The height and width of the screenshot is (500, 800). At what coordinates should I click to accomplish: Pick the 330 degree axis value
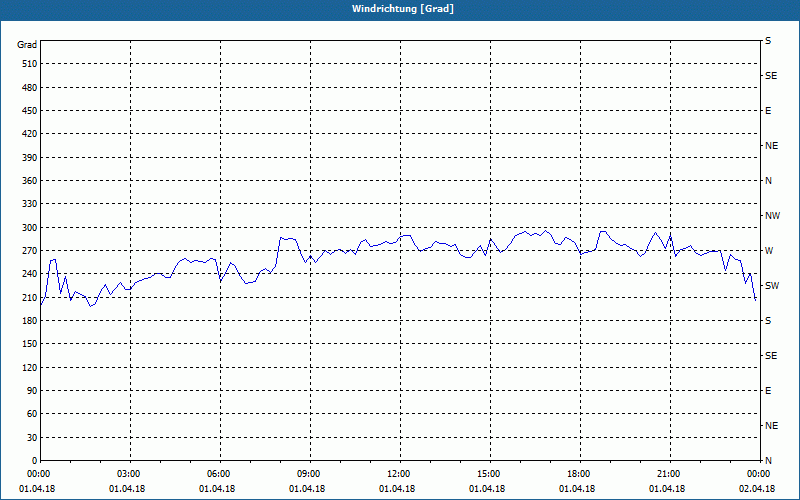pyautogui.click(x=30, y=204)
